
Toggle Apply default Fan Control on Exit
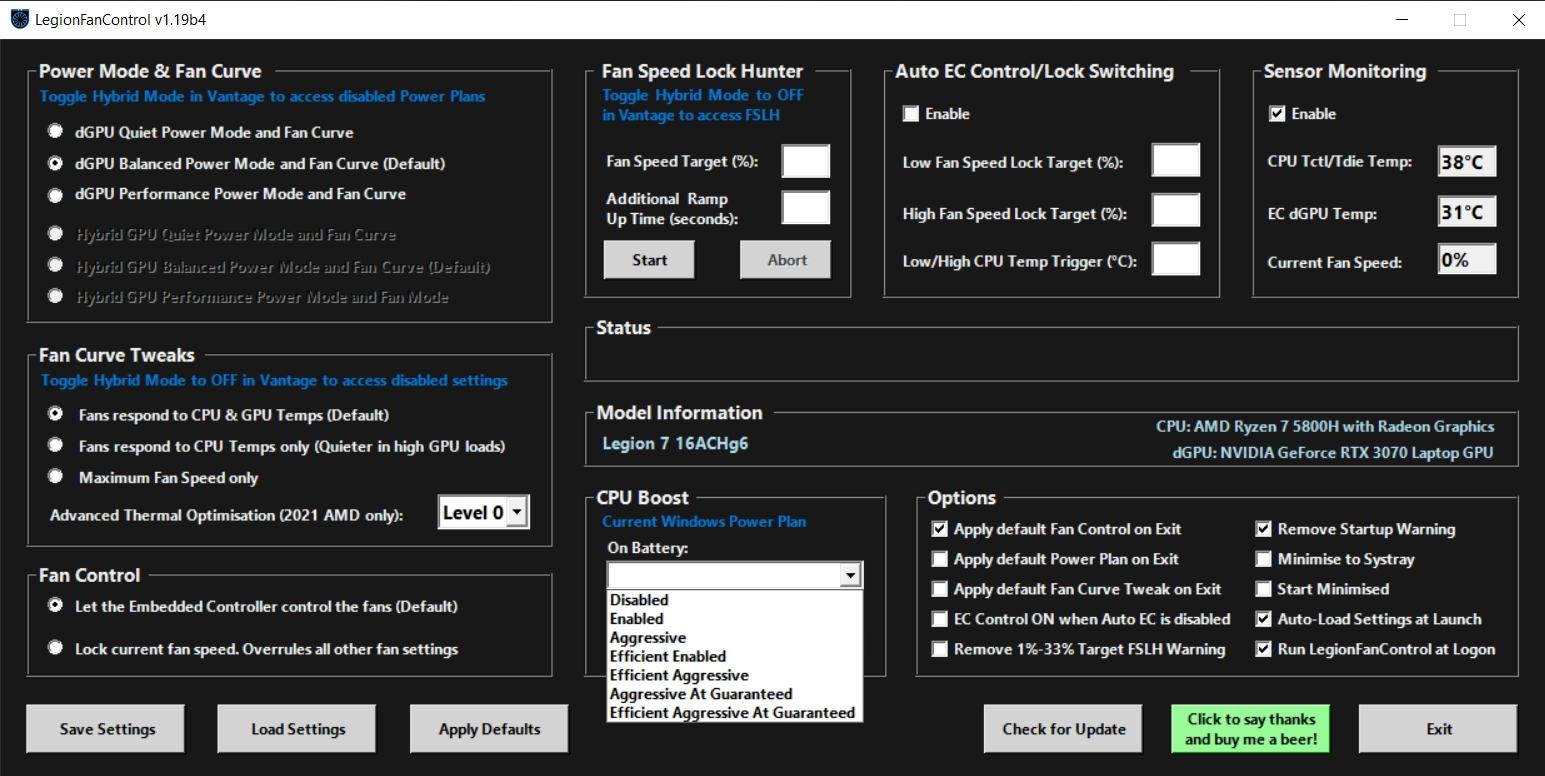[x=939, y=529]
